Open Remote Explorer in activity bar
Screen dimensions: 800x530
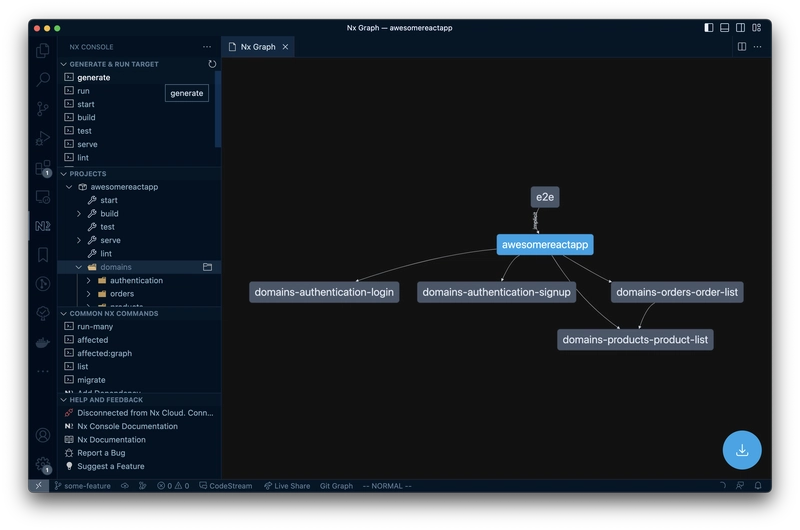(x=43, y=197)
